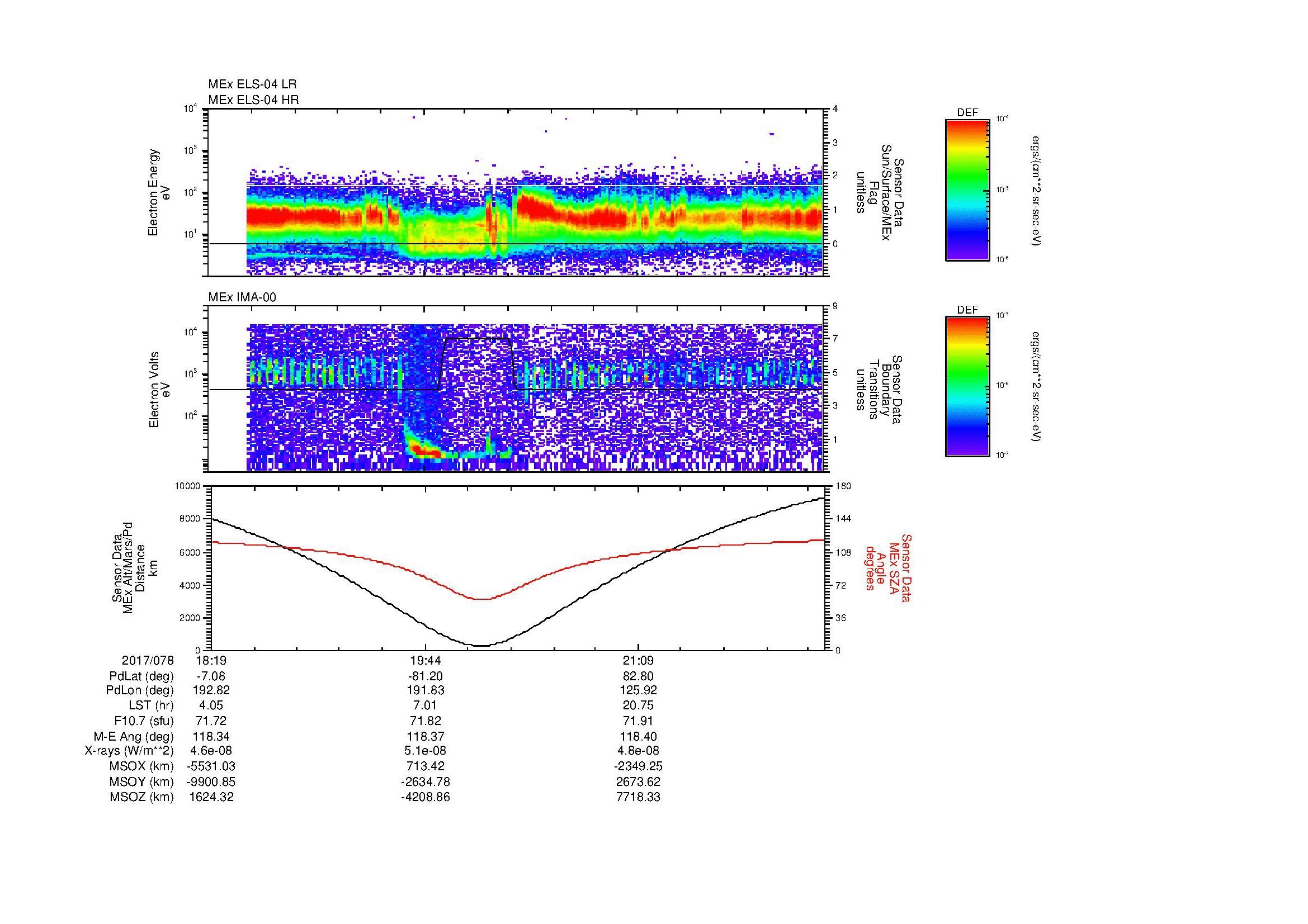Click the lower DEF color bar
The width and height of the screenshot is (1308, 924).
click(x=967, y=387)
